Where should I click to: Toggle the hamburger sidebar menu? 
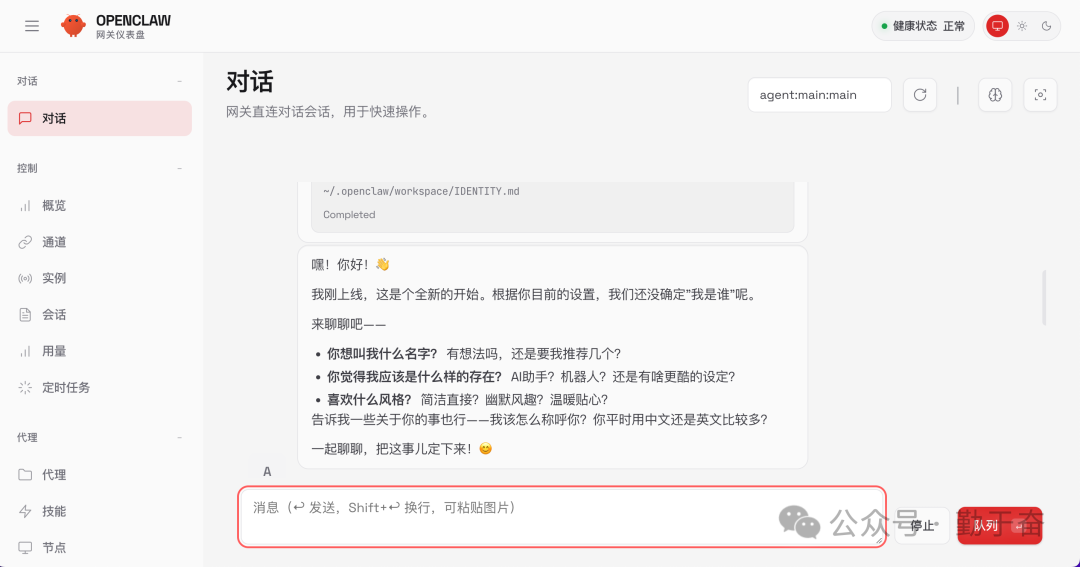[x=32, y=26]
